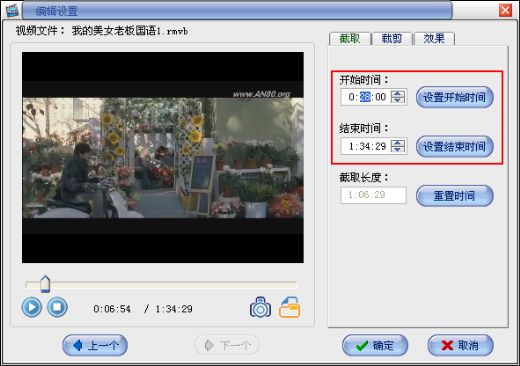
Task: Click the disabled 下一个 button
Action: click(227, 345)
